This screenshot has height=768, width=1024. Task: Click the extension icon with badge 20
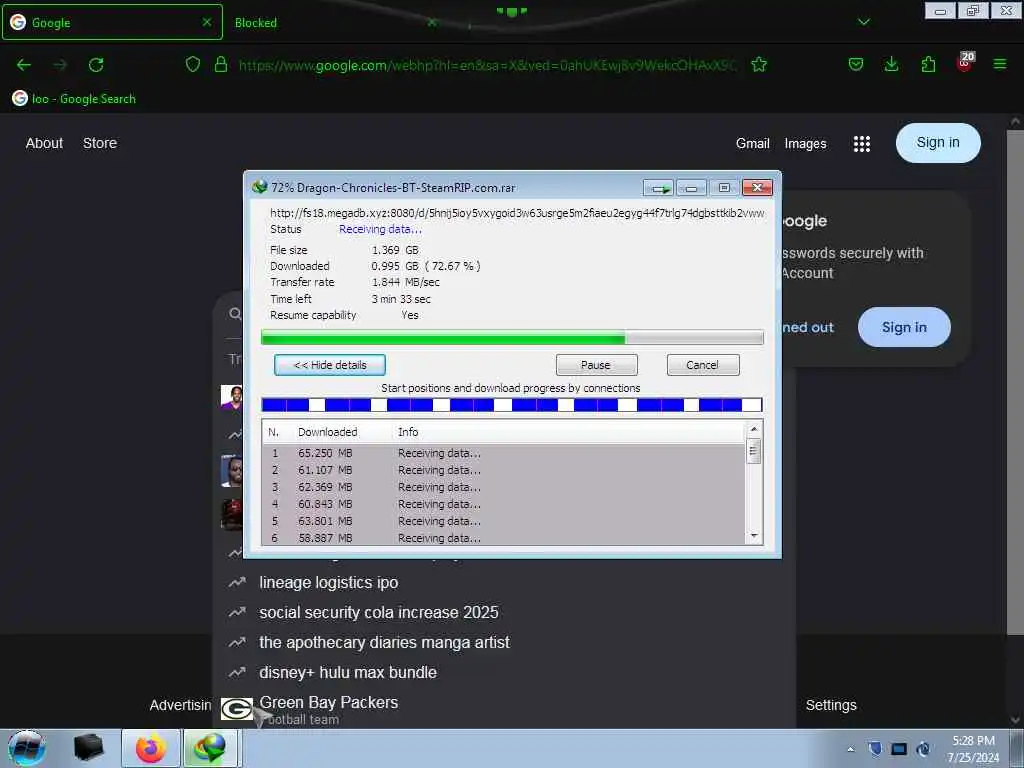coord(965,62)
